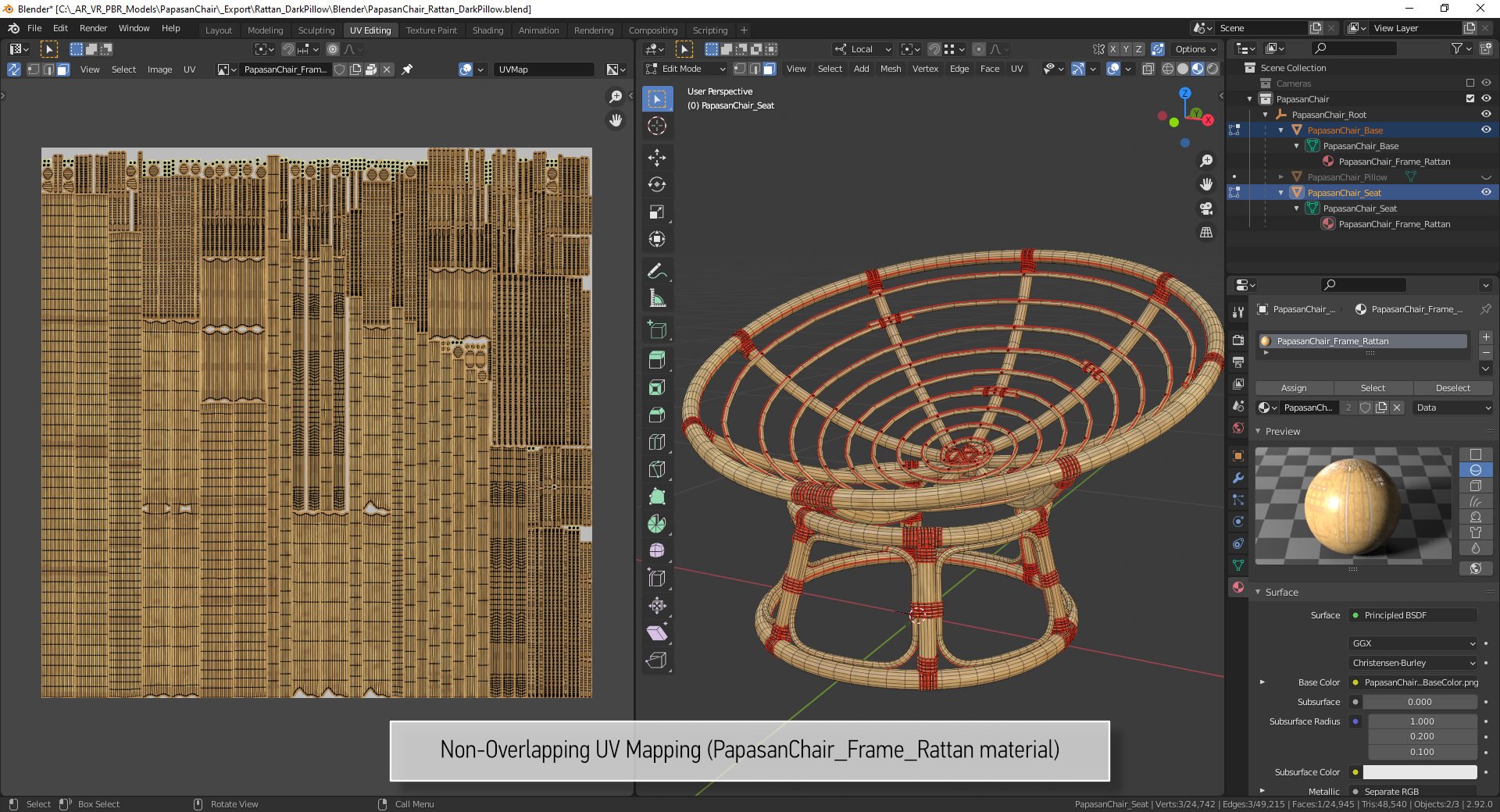This screenshot has height=812, width=1500.
Task: Uncheck PapasanChair collection exclude checkbox
Action: [x=1470, y=98]
